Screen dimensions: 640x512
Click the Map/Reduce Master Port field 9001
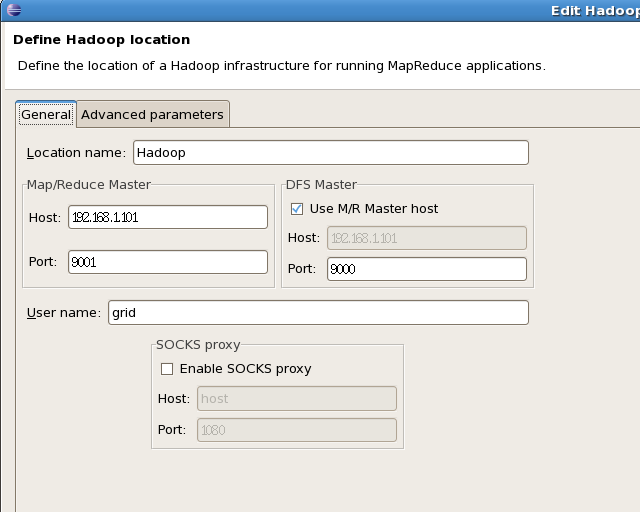[168, 262]
